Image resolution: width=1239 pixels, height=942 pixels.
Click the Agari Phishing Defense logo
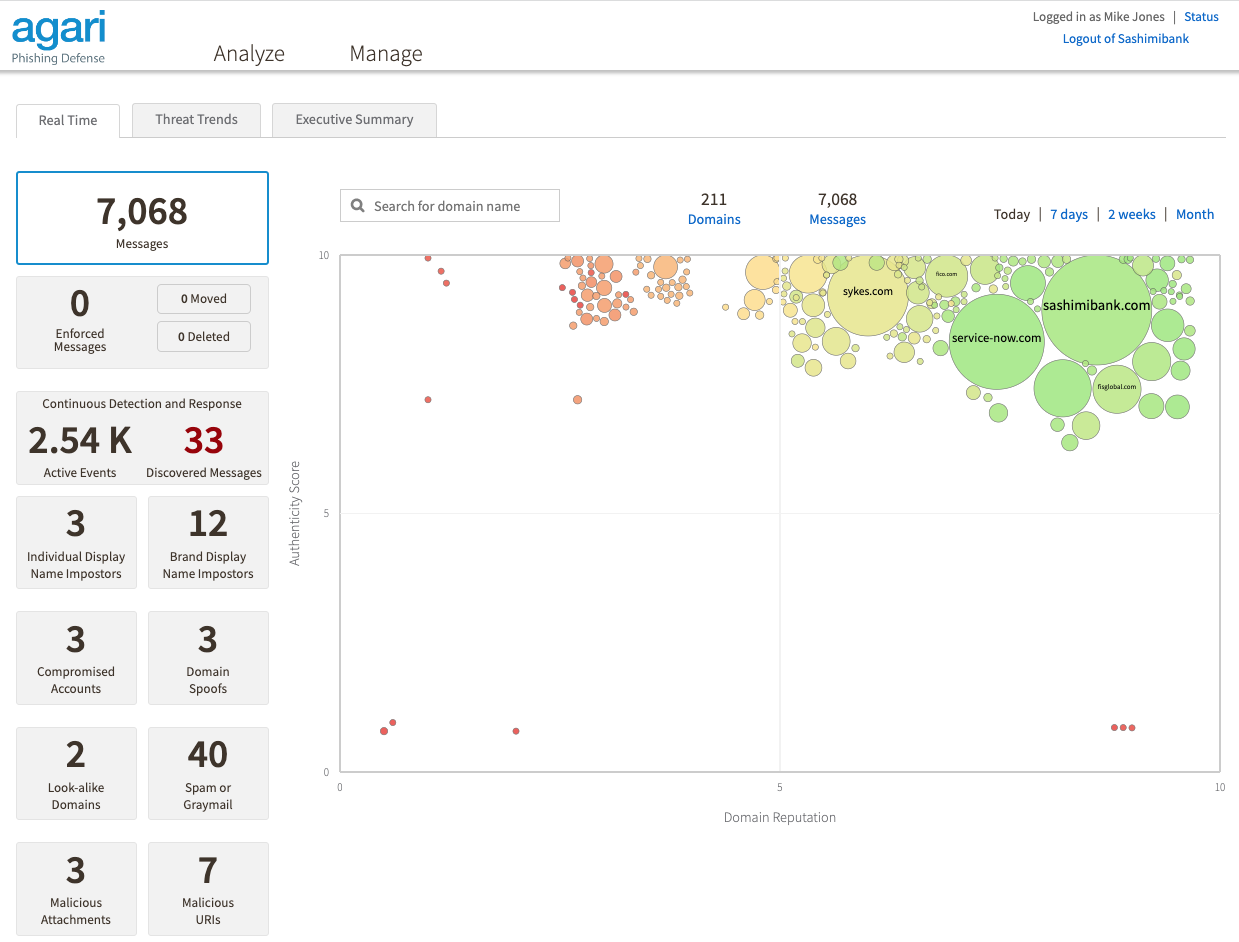(58, 38)
